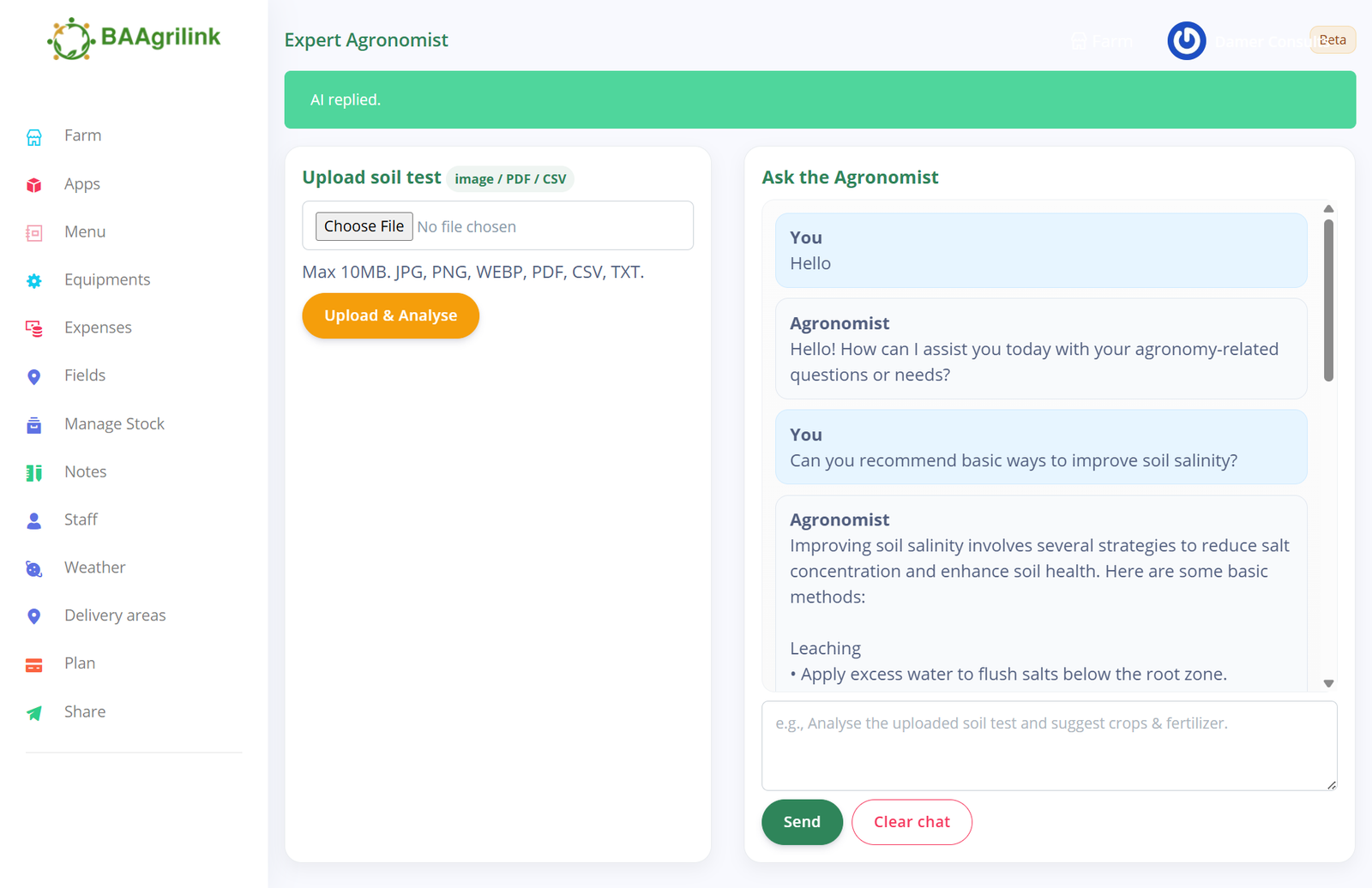Open the Weather page from sidebar

tap(94, 567)
